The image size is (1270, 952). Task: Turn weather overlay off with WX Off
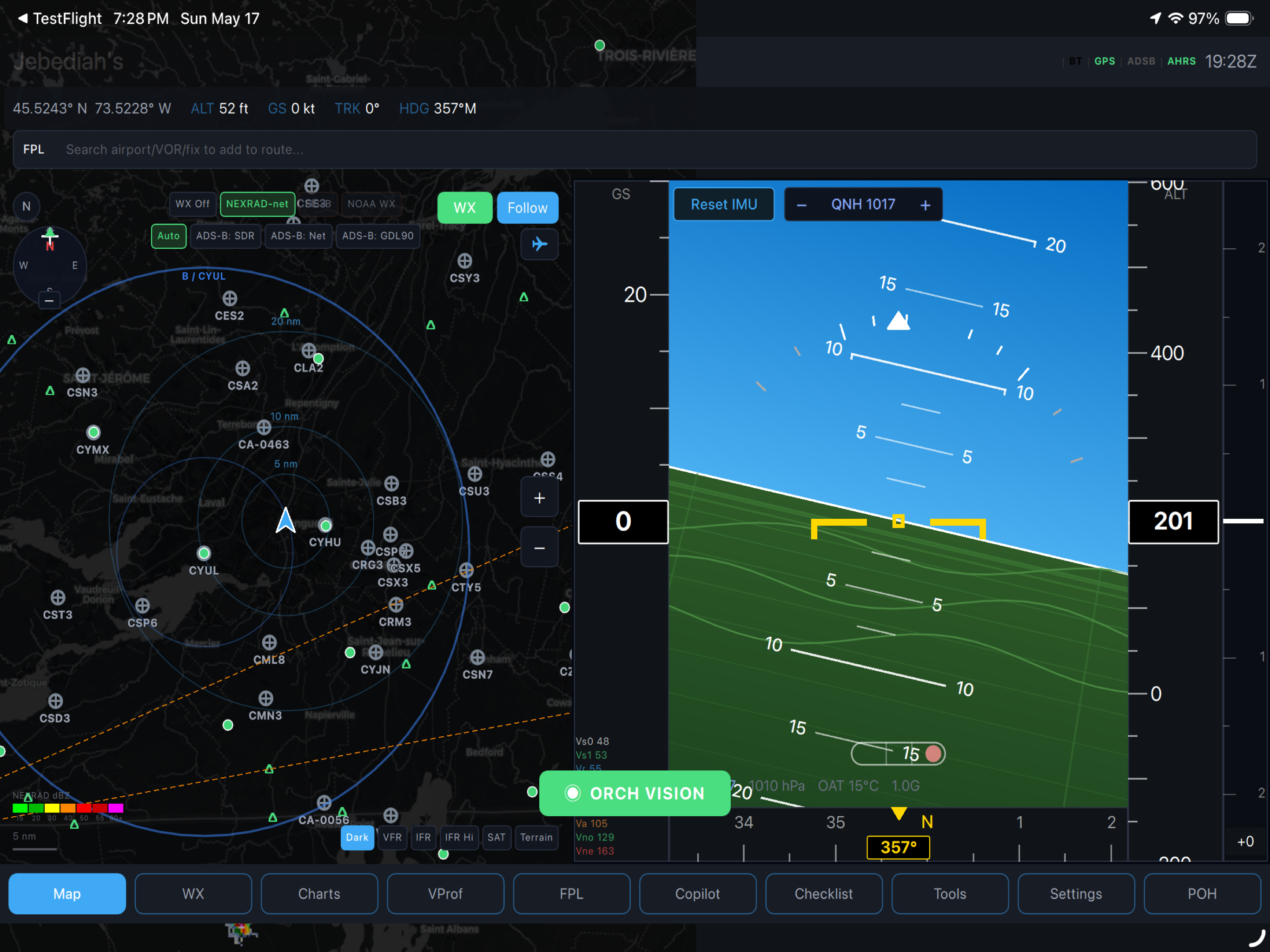coord(192,204)
